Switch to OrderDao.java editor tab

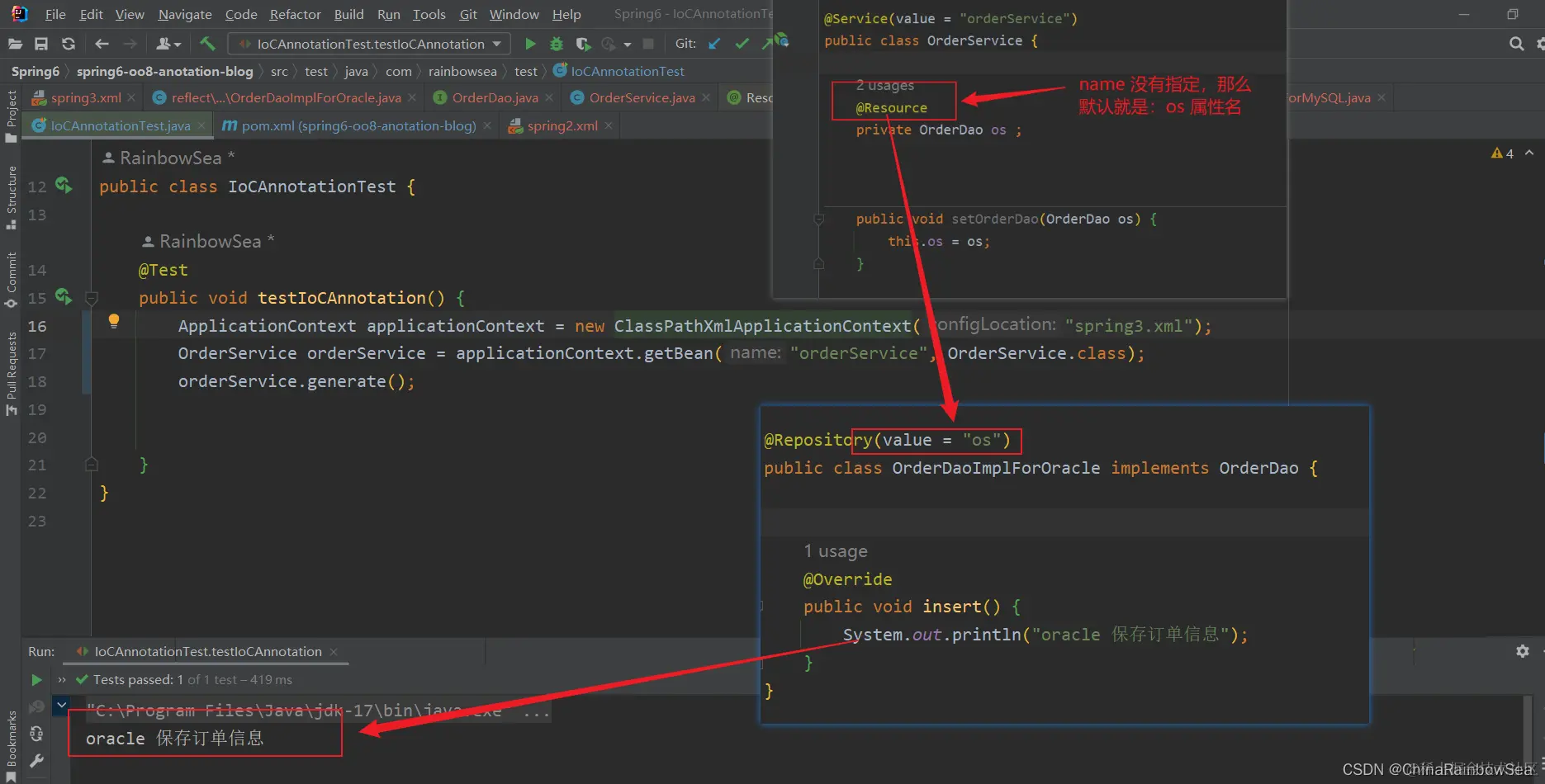pos(494,97)
